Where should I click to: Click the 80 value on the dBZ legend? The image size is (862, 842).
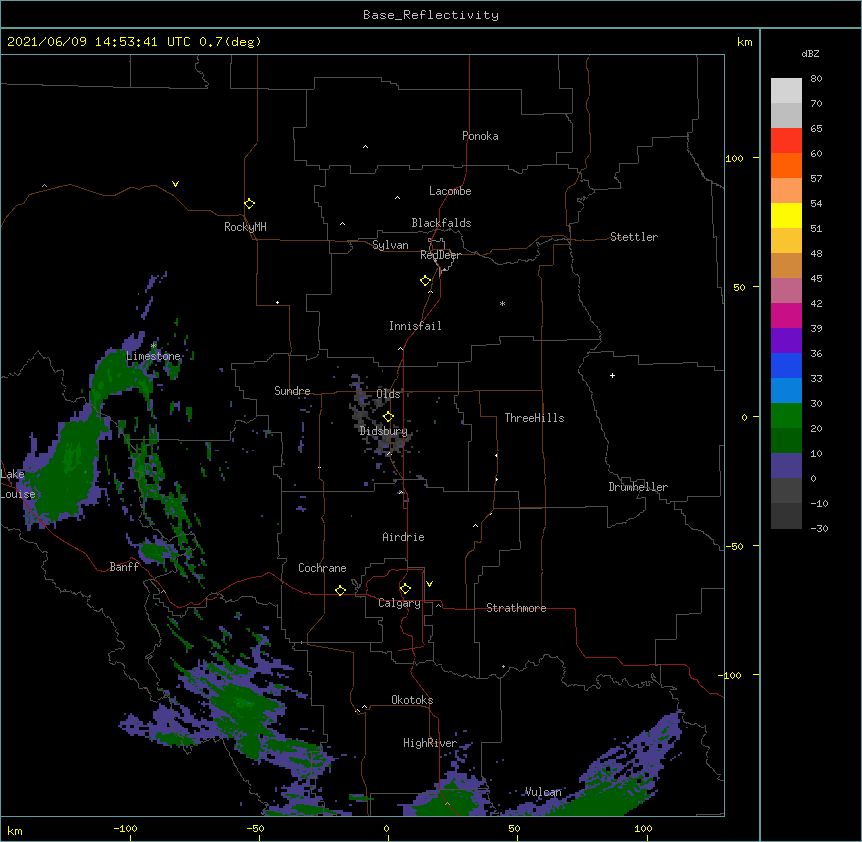coord(816,79)
